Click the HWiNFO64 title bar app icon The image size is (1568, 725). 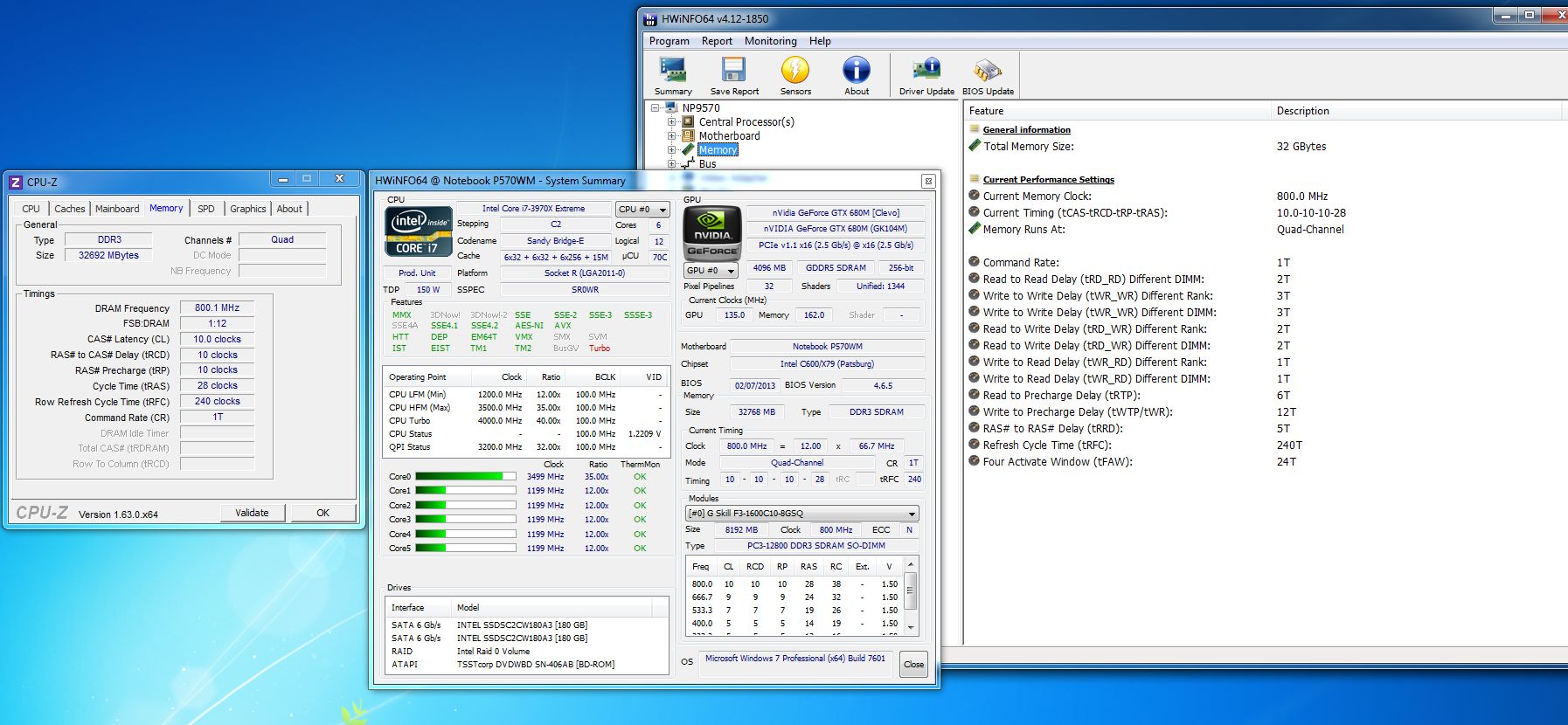[649, 18]
